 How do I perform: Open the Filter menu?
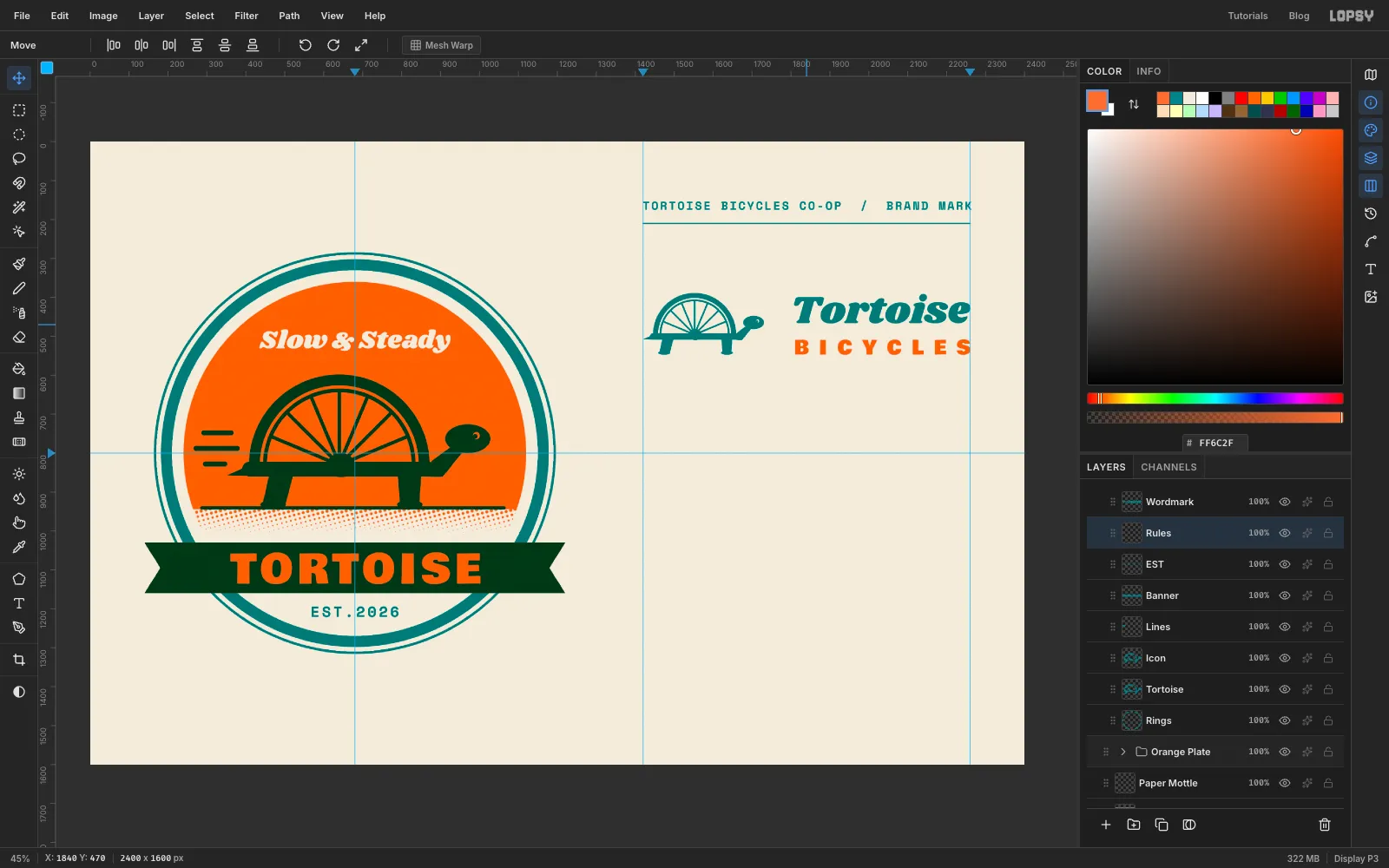[247, 16]
